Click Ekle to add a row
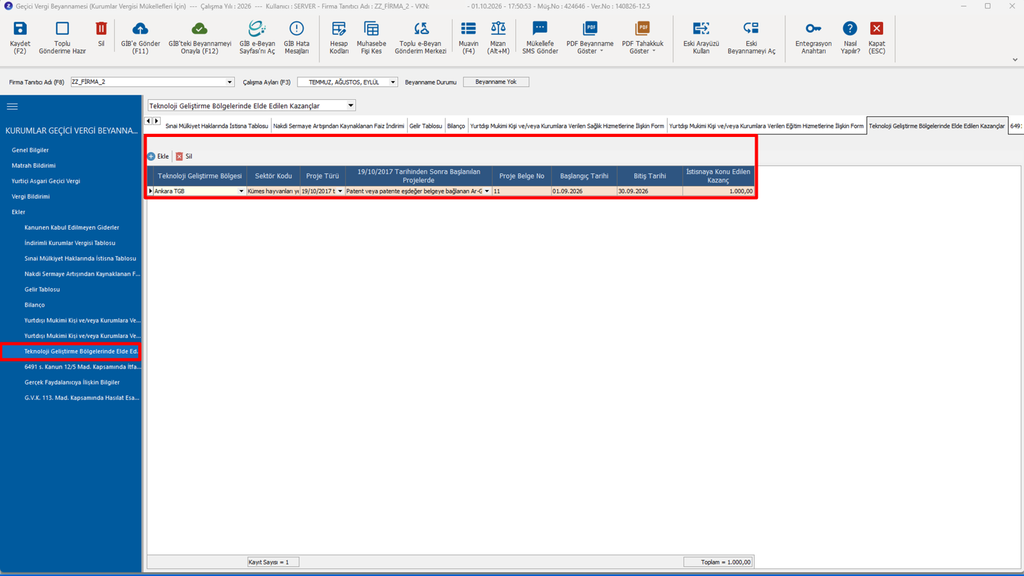Image resolution: width=1024 pixels, height=576 pixels. (158, 157)
